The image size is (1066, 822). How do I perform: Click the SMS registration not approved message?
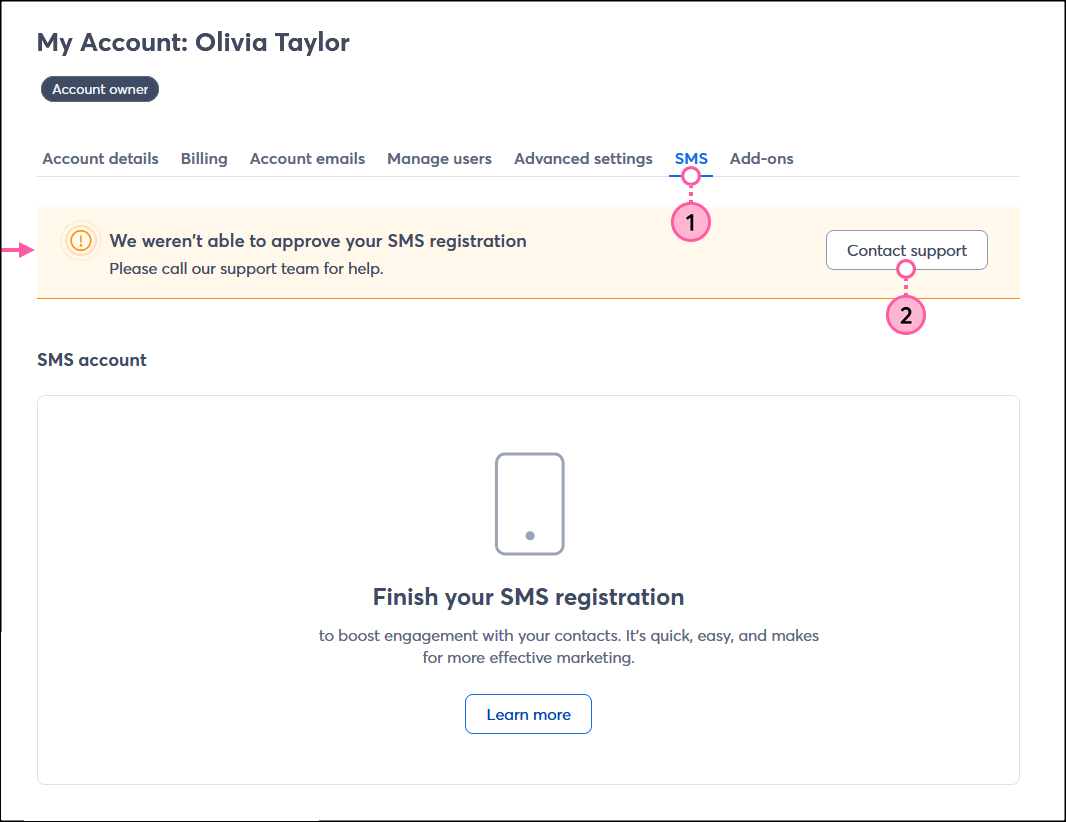[x=317, y=241]
